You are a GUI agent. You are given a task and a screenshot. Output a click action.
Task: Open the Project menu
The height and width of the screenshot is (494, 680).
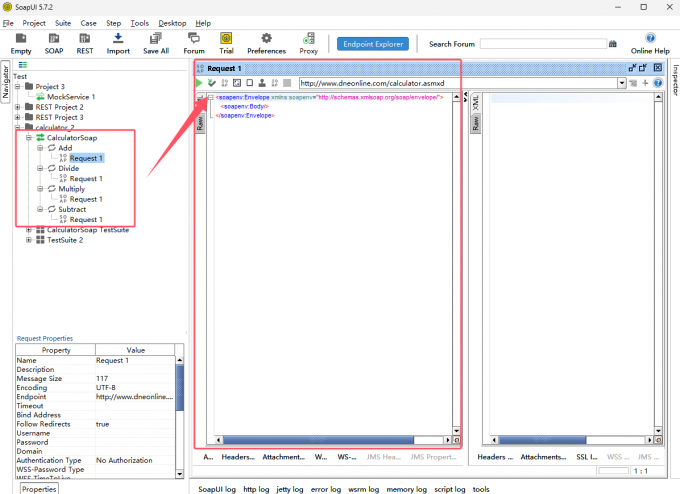[x=34, y=23]
